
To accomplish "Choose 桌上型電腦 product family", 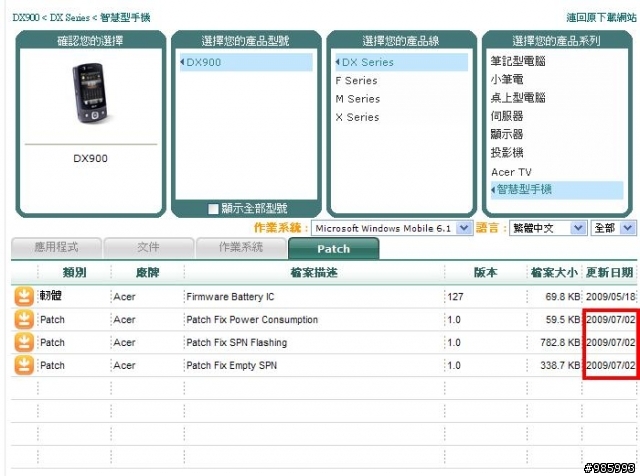I will [x=518, y=98].
